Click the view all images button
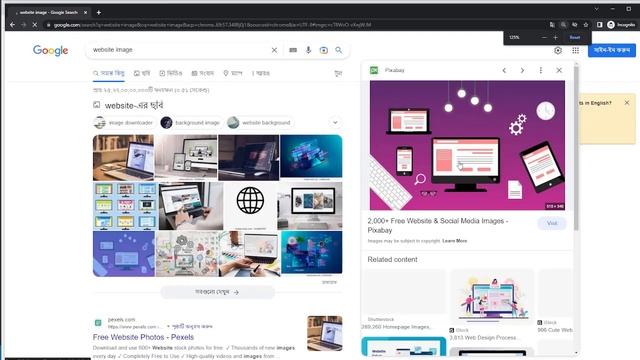Image resolution: width=640 pixels, height=360 pixels. click(218, 292)
